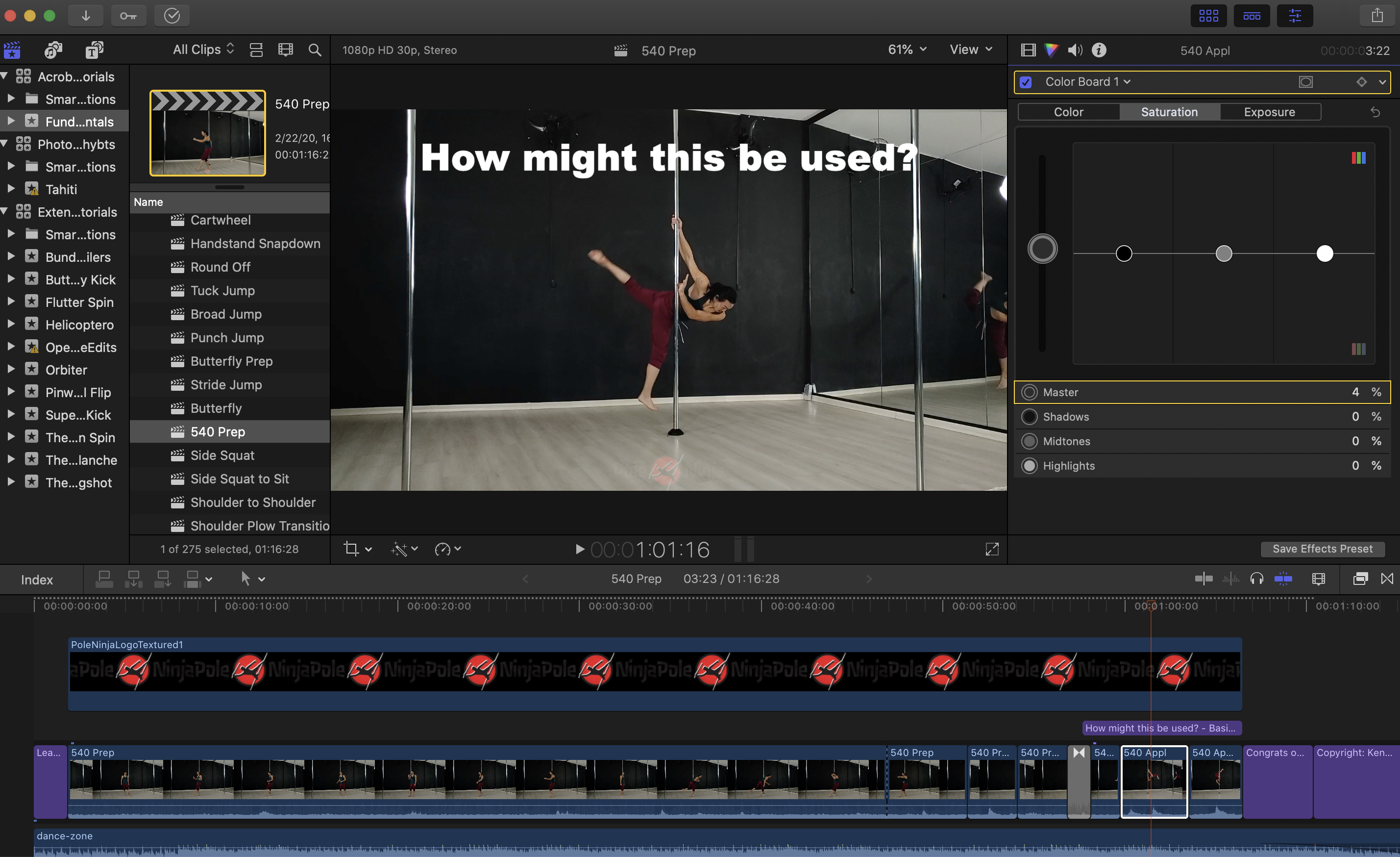Select Tuck Jump clip in list
This screenshot has height=857, width=1400.
[x=229, y=290]
